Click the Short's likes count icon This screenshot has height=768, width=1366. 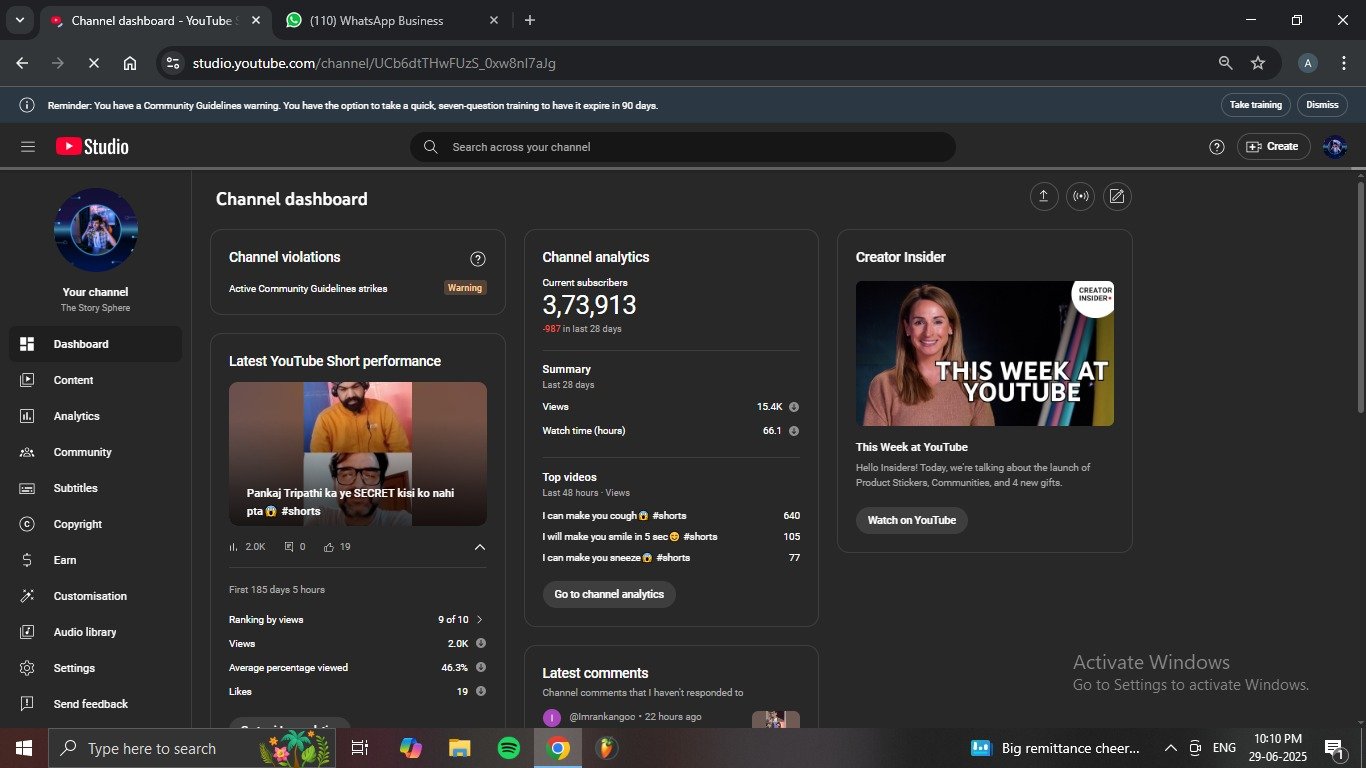329,547
